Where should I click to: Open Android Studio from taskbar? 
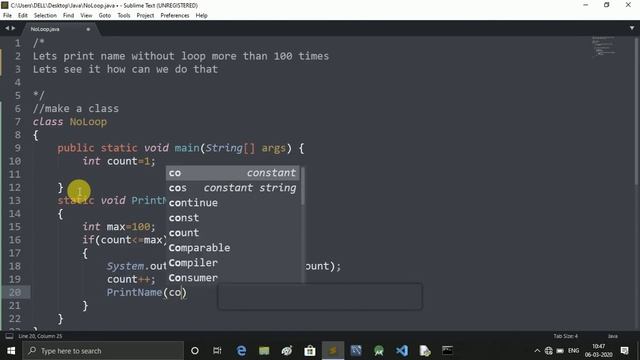[379, 351]
